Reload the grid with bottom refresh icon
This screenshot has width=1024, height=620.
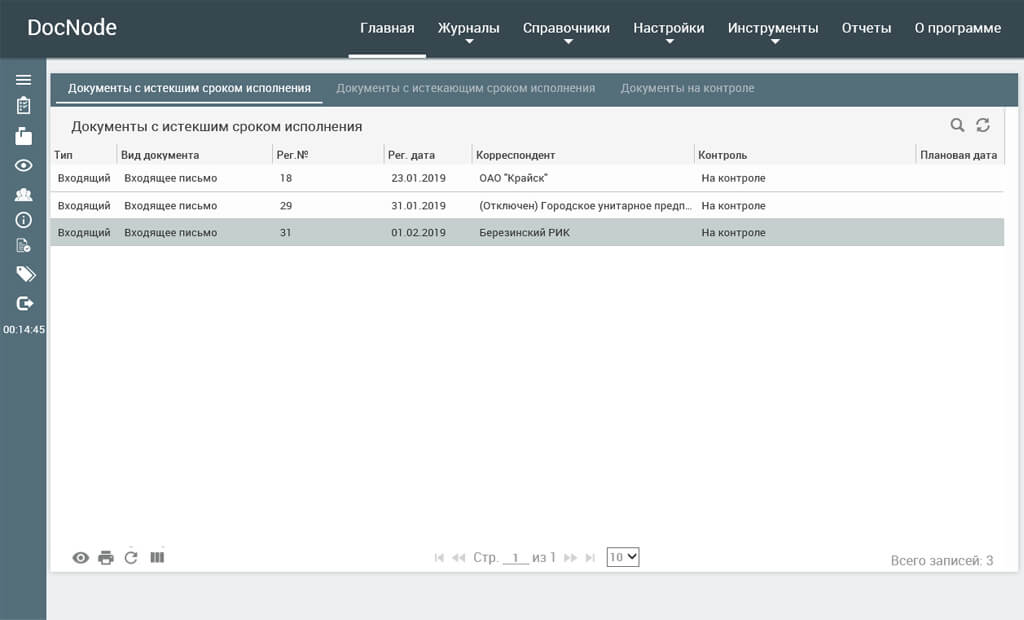[131, 557]
